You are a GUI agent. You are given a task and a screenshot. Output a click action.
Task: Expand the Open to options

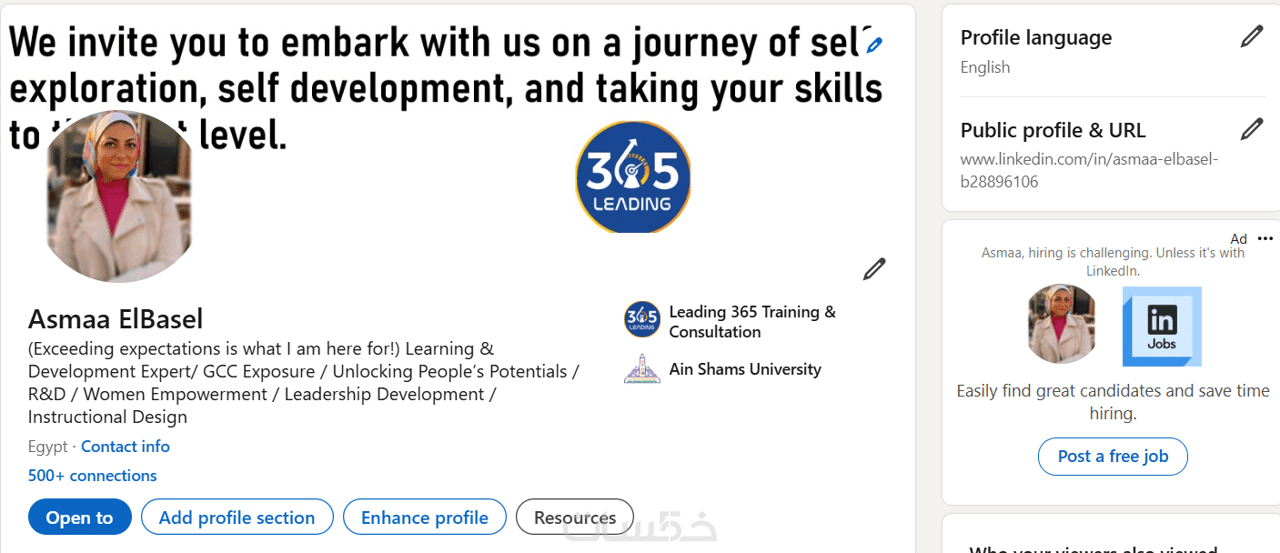(80, 517)
